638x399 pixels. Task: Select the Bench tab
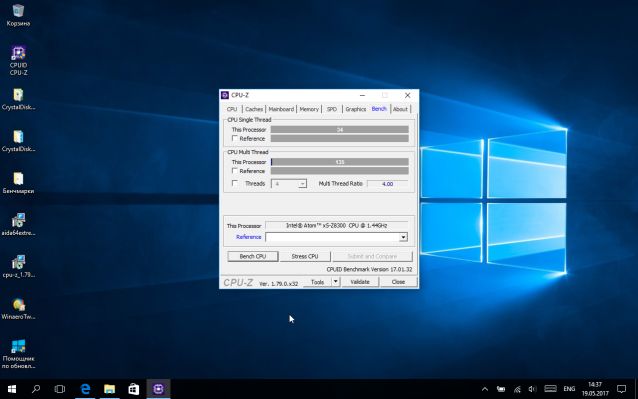(x=379, y=109)
